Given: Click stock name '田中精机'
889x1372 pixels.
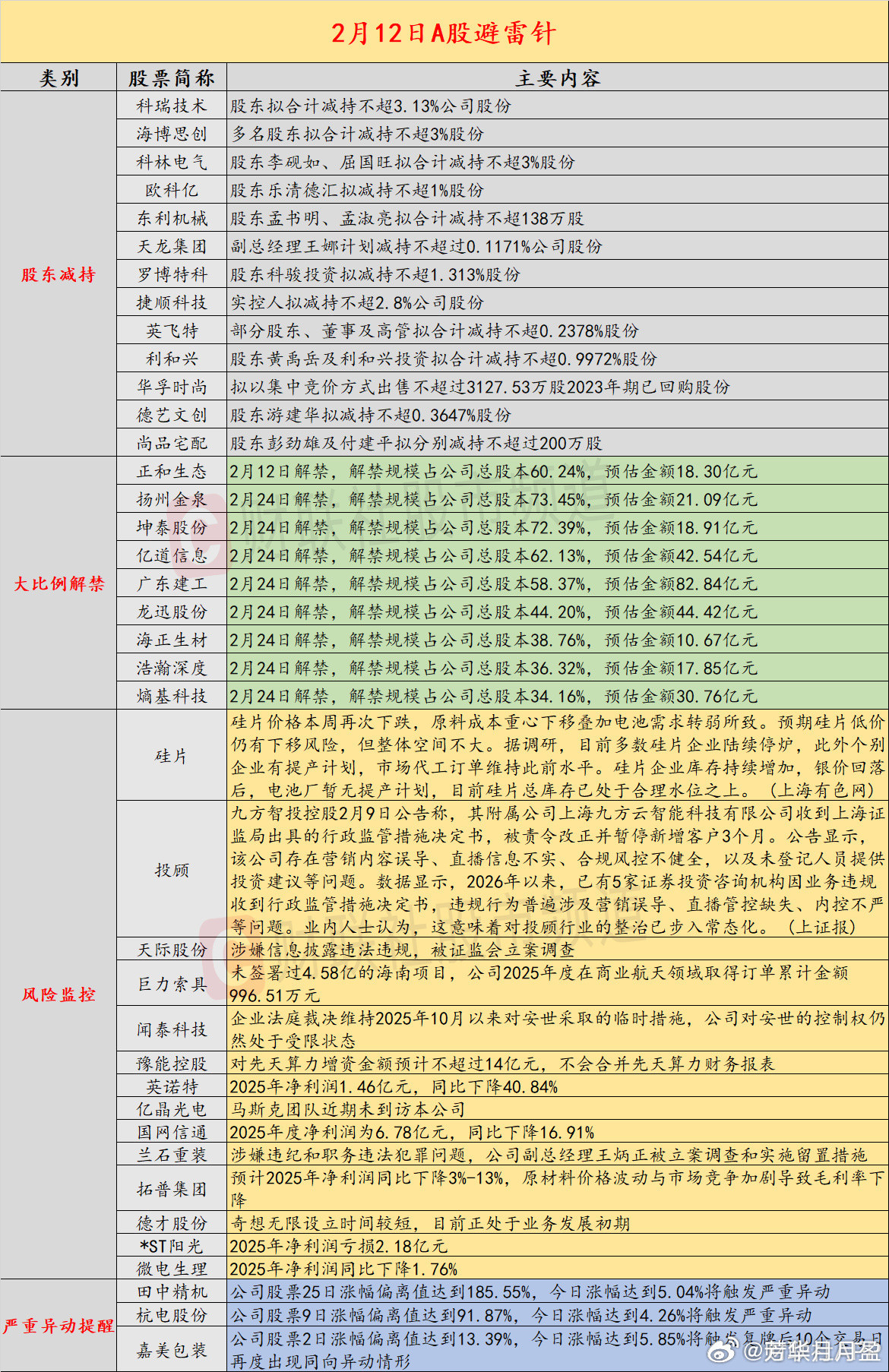Looking at the screenshot, I should tap(172, 1291).
